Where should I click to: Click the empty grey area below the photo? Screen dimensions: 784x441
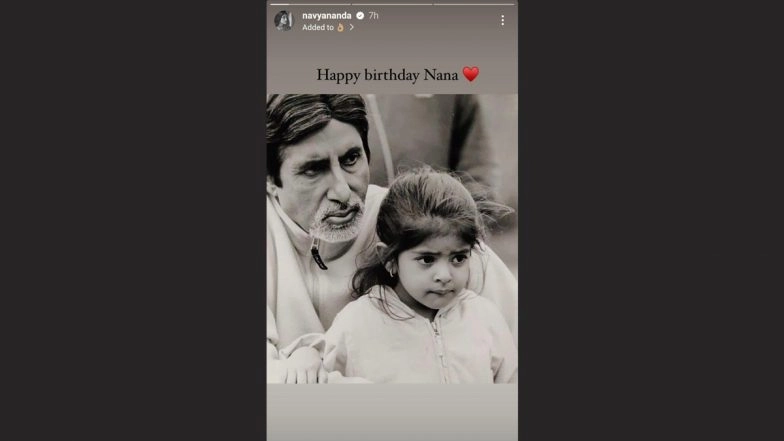click(x=392, y=412)
